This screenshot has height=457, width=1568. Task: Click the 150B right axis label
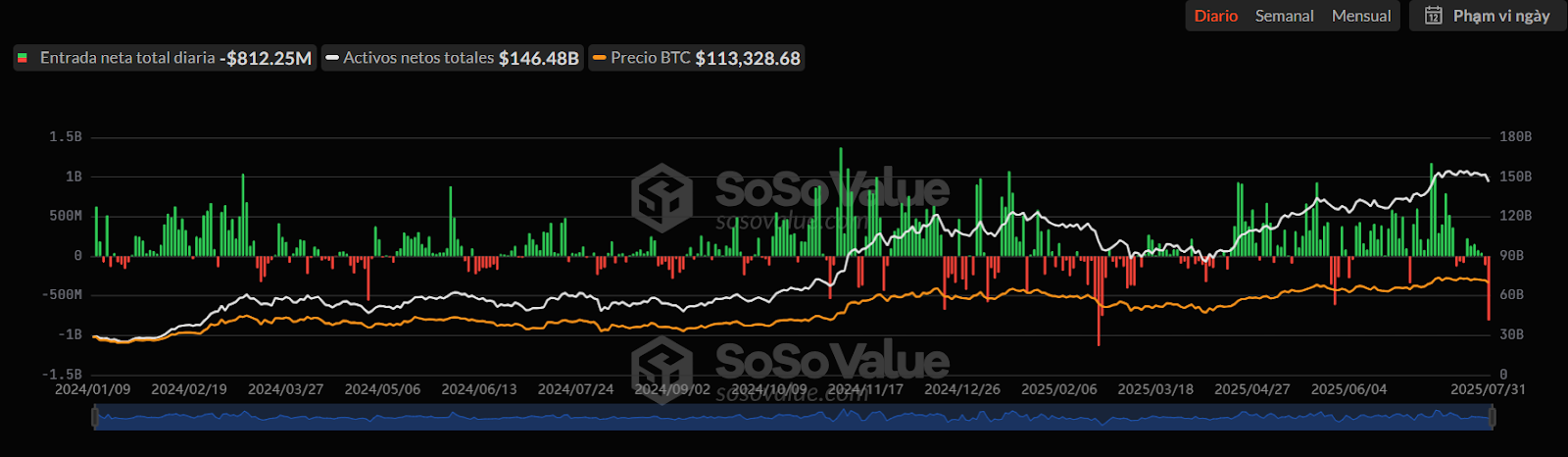tap(1515, 177)
